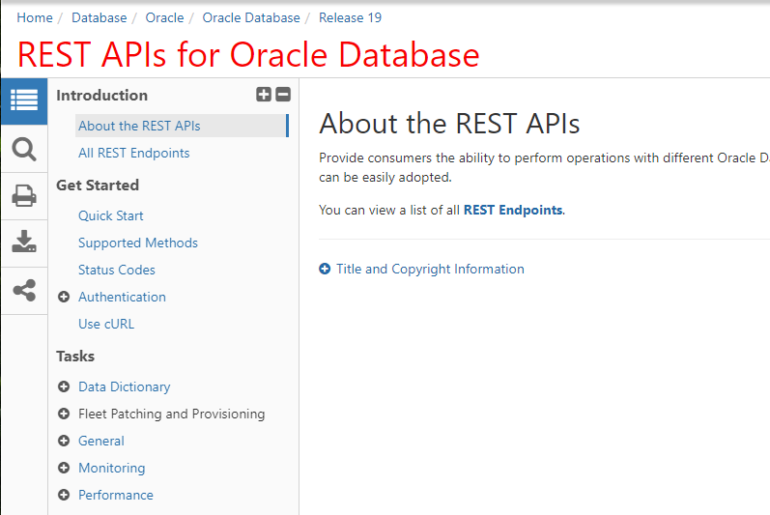Open the Quick Start topic
This screenshot has height=515, width=770.
click(x=110, y=216)
